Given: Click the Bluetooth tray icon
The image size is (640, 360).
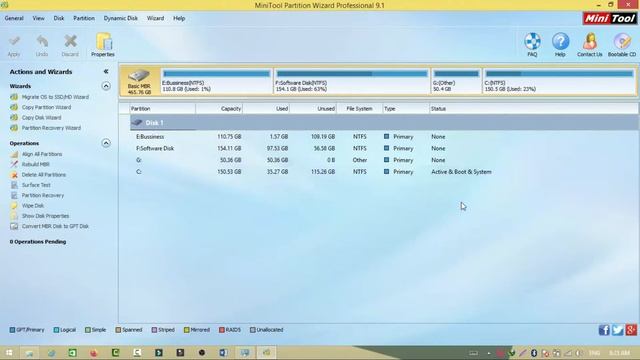Looking at the screenshot, I should pyautogui.click(x=534, y=353).
